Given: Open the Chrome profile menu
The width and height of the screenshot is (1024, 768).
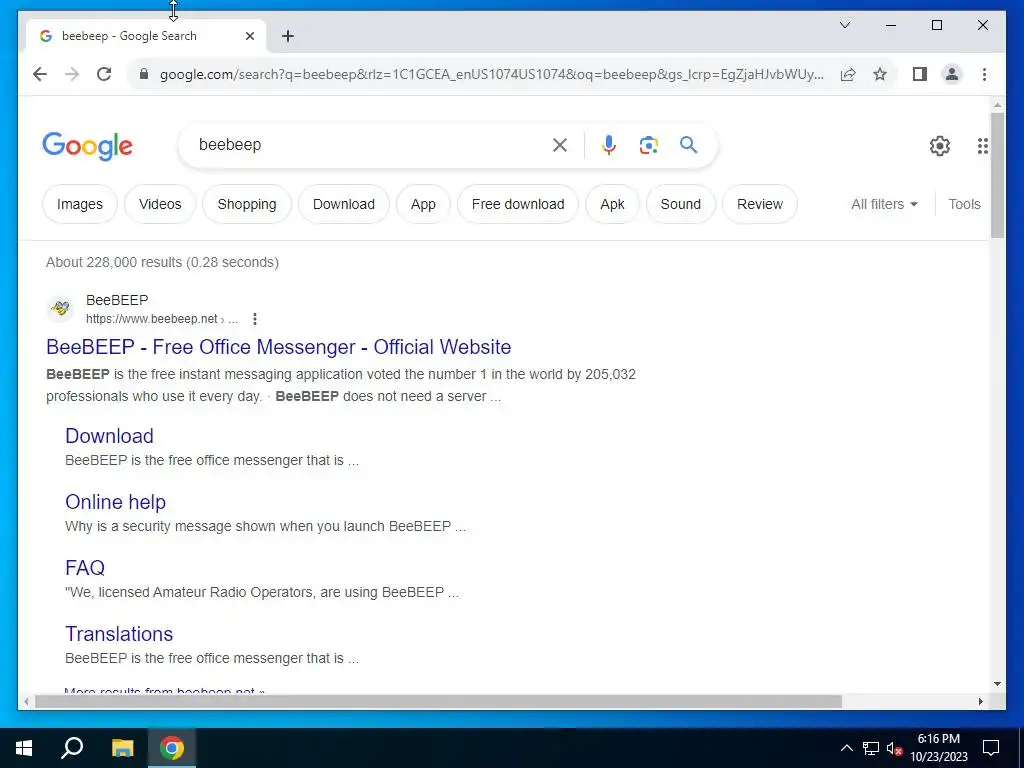Looking at the screenshot, I should (952, 74).
